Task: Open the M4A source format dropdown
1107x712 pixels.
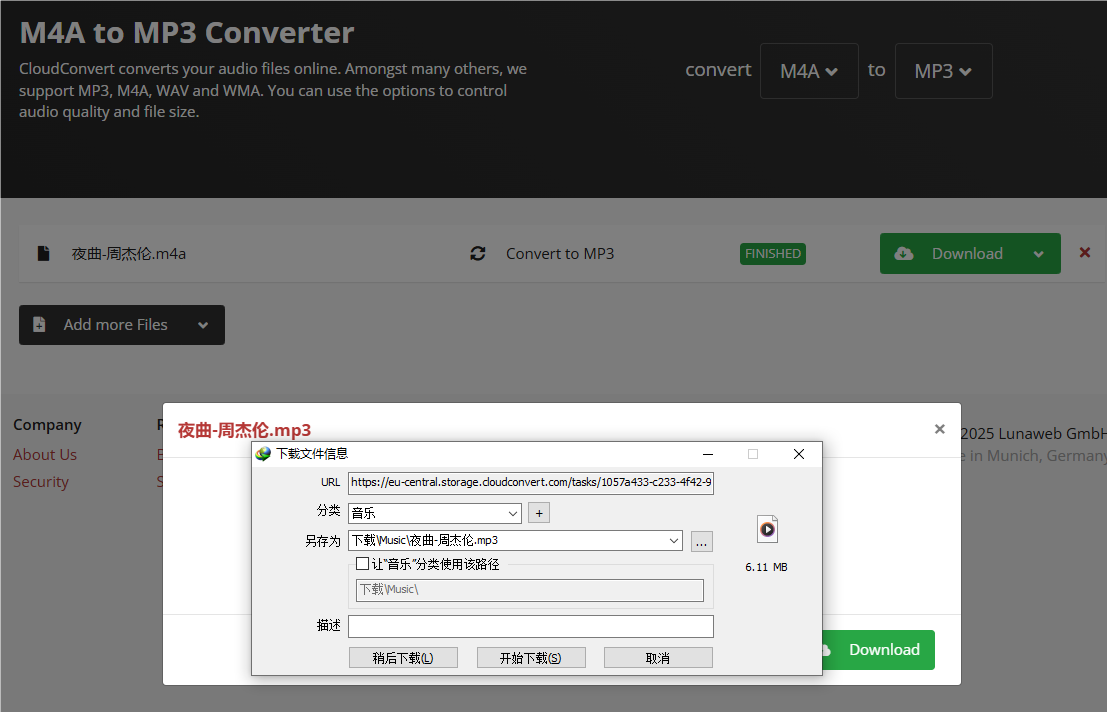Action: (x=809, y=71)
